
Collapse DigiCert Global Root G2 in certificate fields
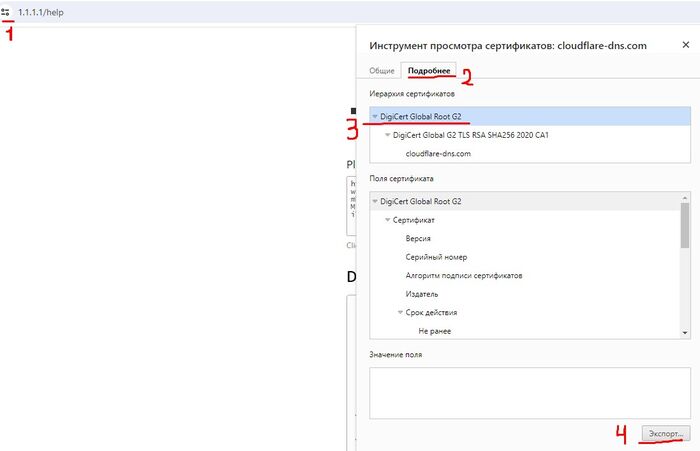click(375, 201)
